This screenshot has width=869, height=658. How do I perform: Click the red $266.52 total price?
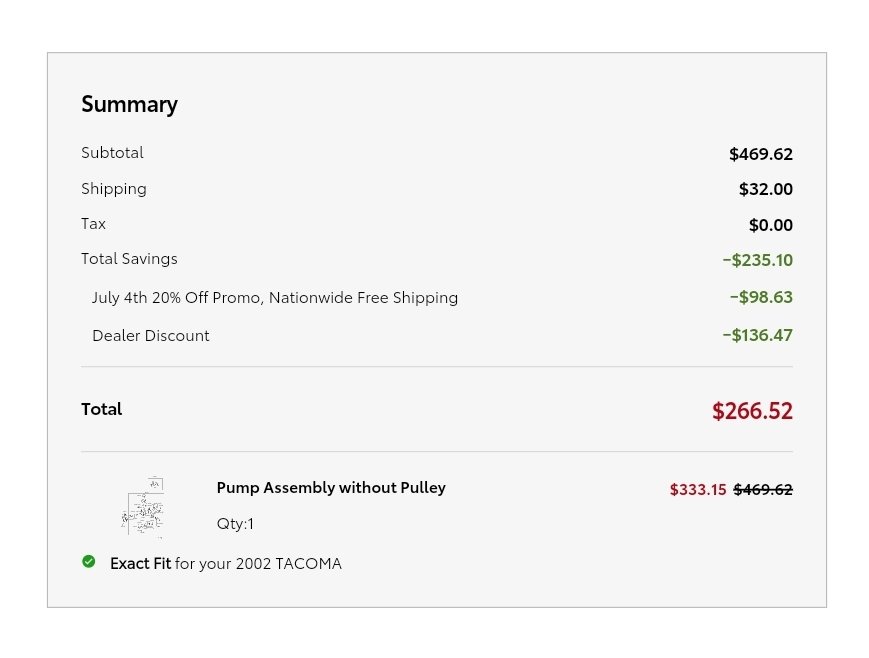click(752, 411)
